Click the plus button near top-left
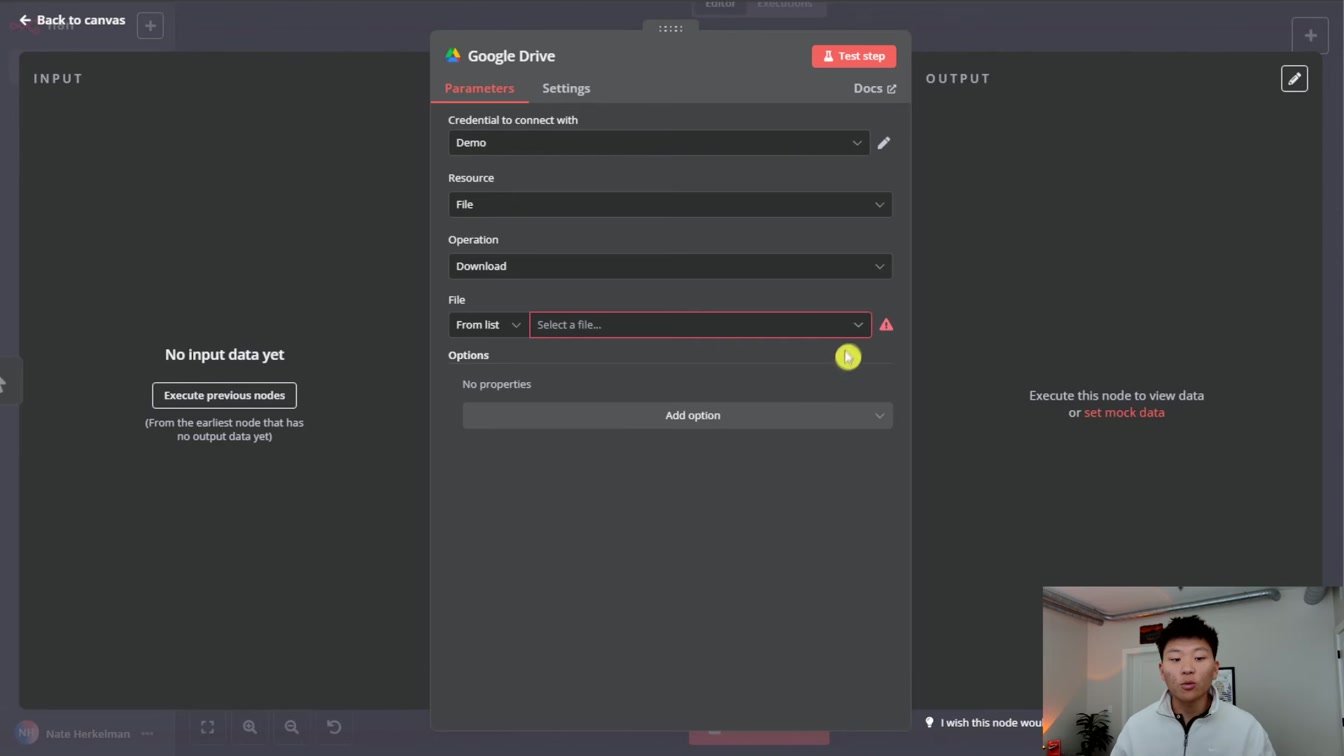The width and height of the screenshot is (1344, 756). coord(150,25)
